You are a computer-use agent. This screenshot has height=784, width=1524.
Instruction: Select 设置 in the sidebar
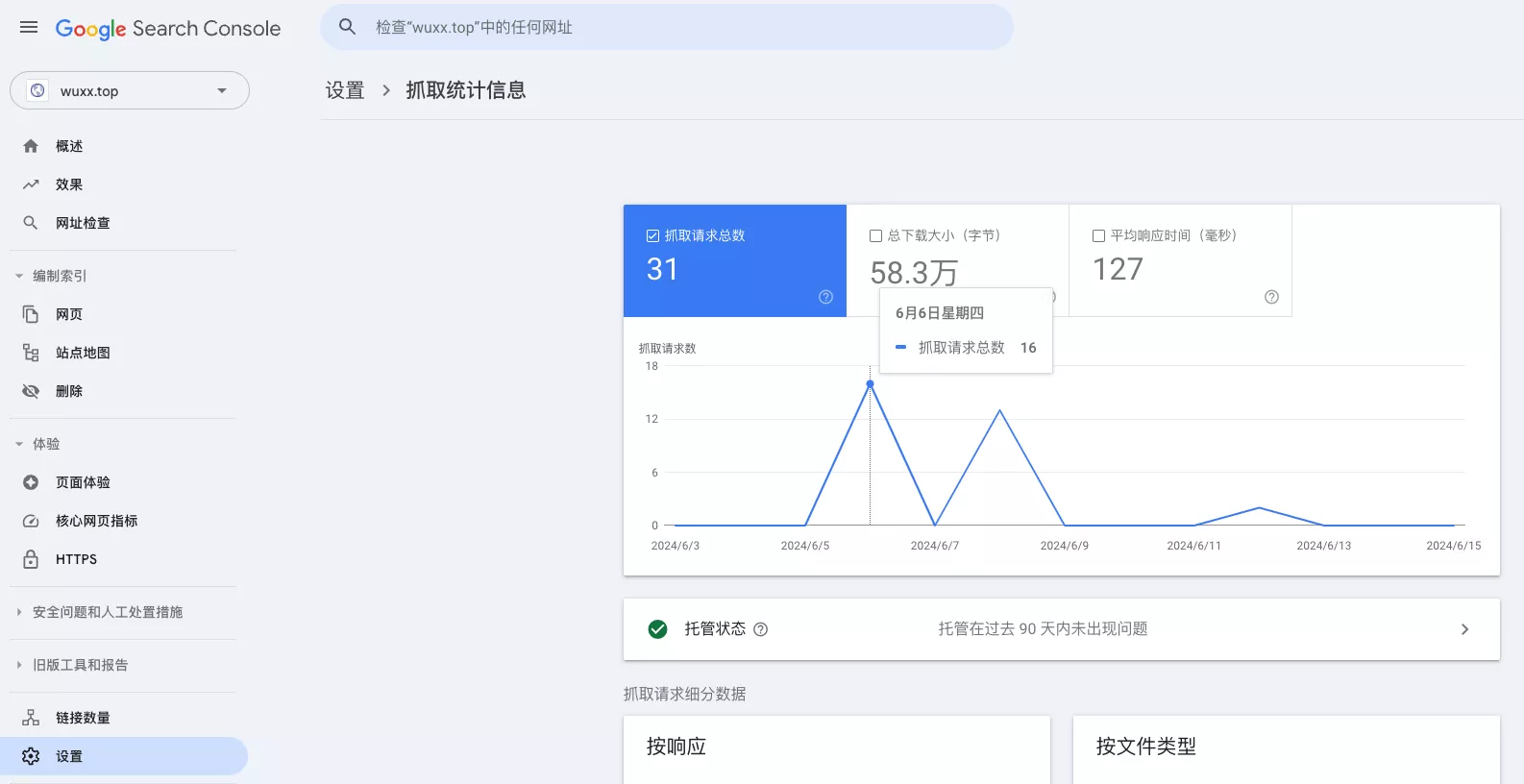[124, 756]
